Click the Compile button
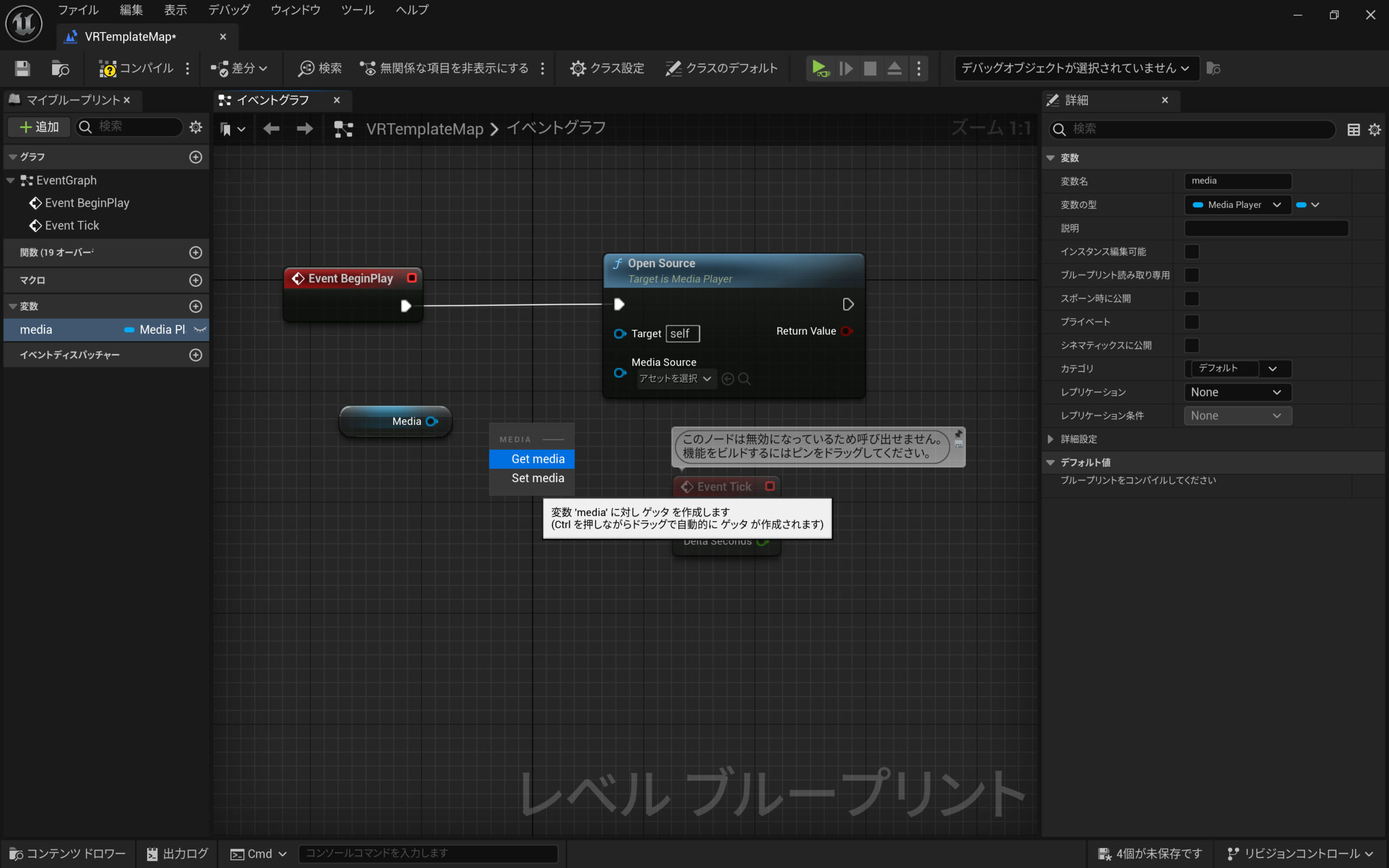Viewport: 1389px width, 868px height. click(137, 68)
